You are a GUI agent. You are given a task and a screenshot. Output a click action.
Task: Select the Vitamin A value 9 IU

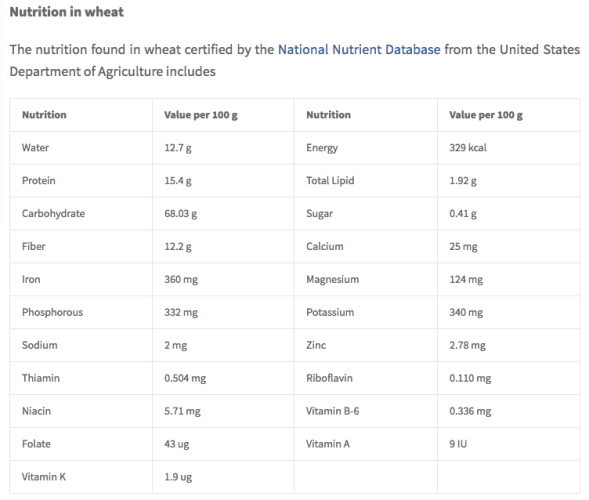pos(458,444)
